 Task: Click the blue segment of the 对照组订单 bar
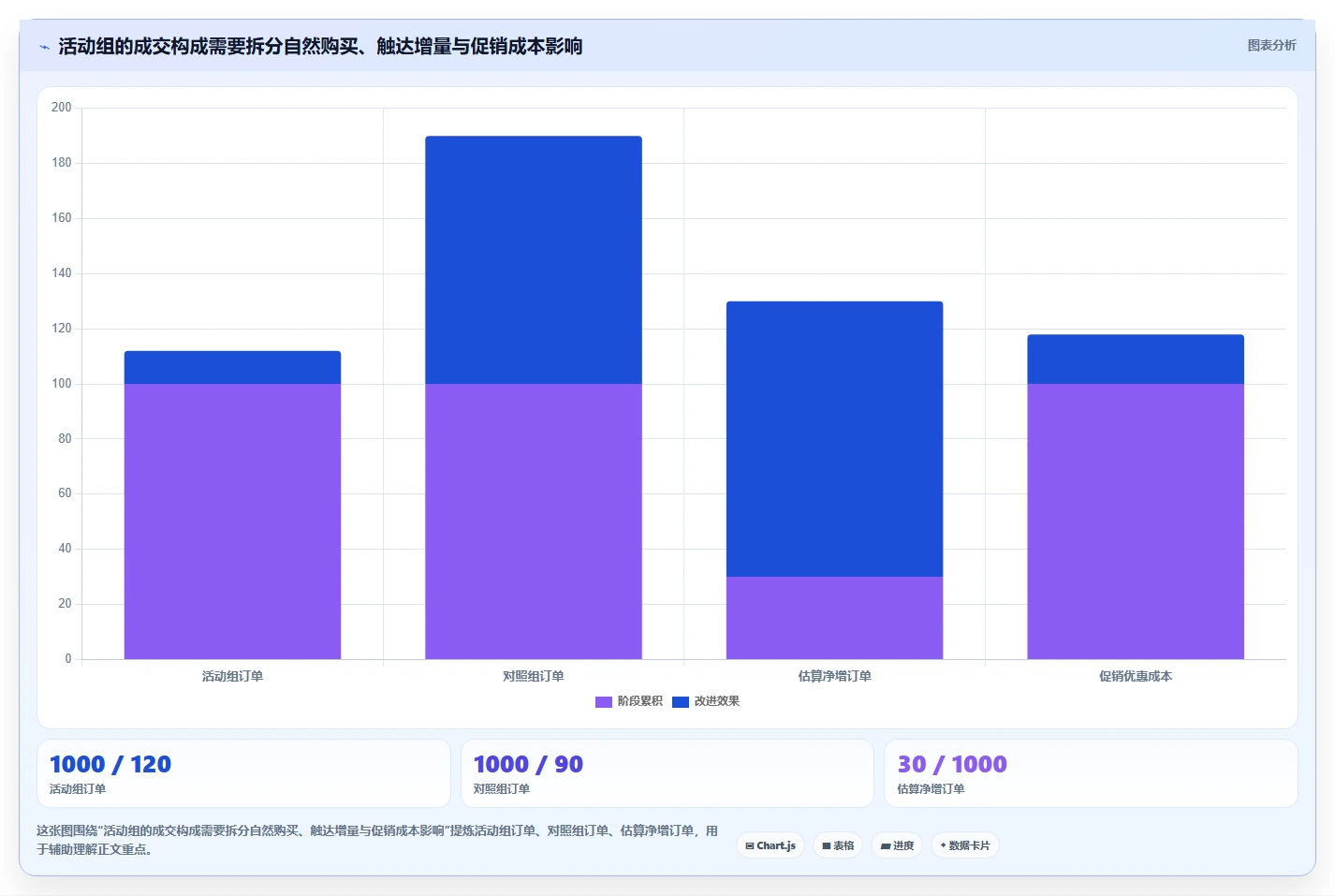click(534, 260)
